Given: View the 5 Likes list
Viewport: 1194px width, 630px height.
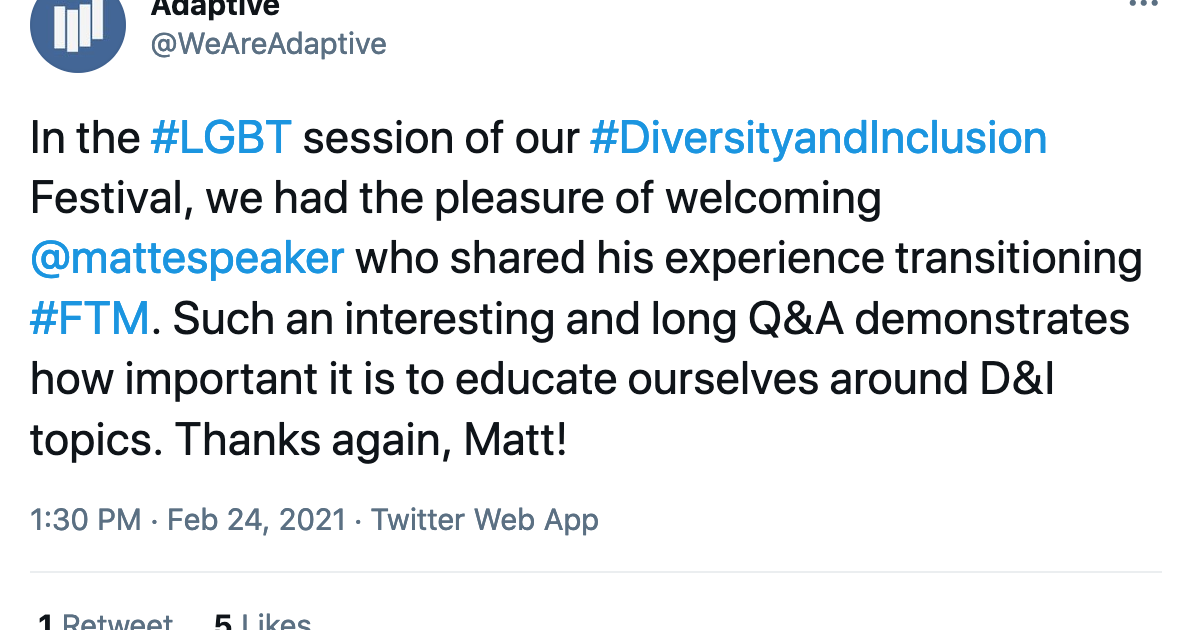Looking at the screenshot, I should (262, 621).
